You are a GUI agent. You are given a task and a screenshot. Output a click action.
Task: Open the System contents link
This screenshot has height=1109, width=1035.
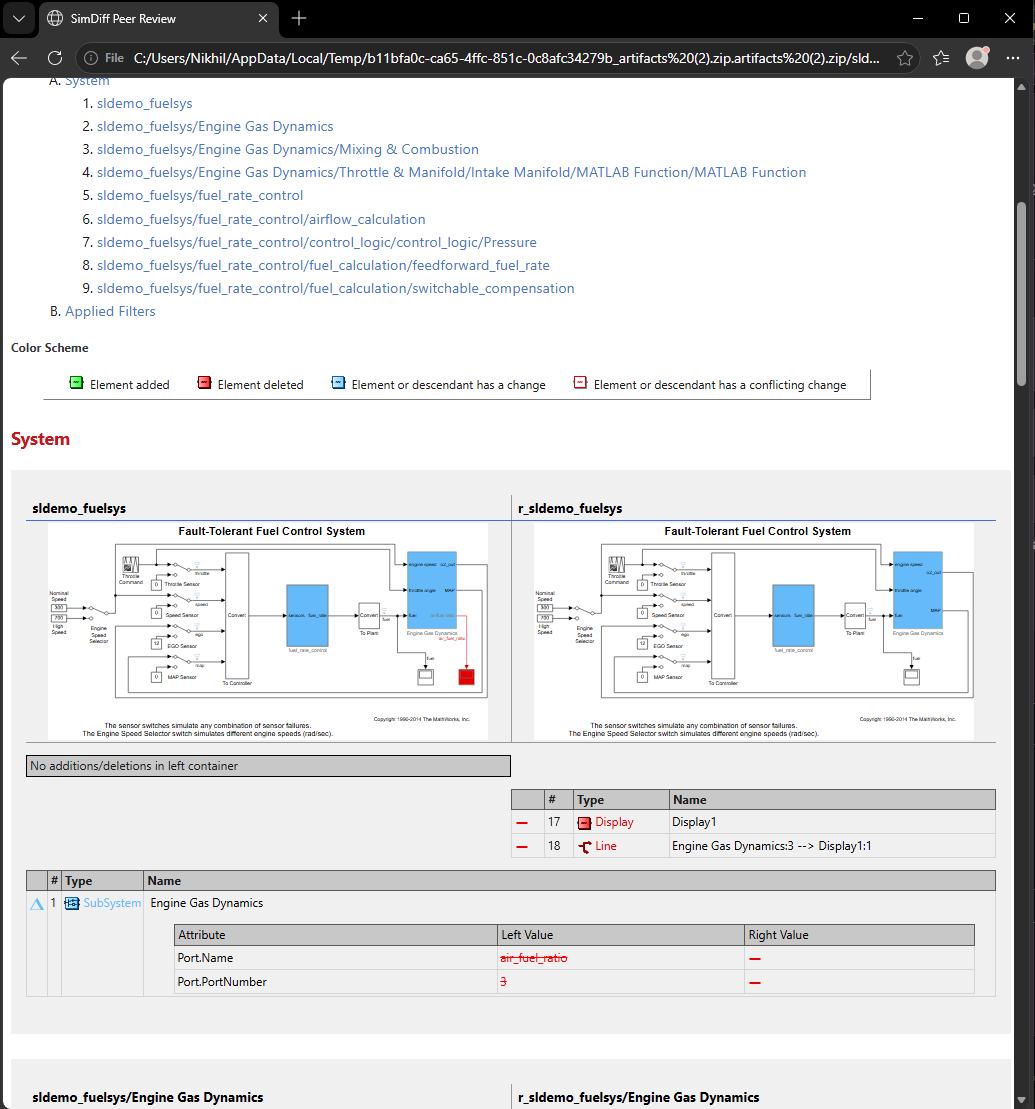(87, 81)
